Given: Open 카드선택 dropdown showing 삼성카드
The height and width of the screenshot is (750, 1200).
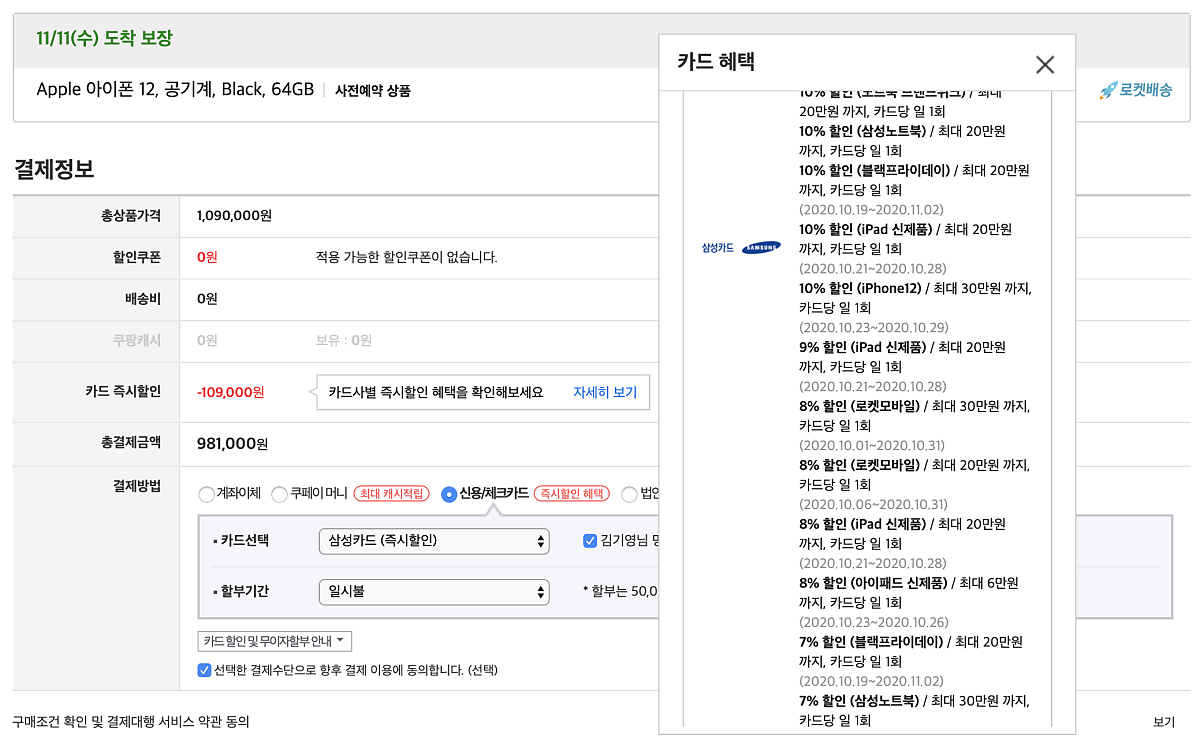Looking at the screenshot, I should tap(434, 541).
